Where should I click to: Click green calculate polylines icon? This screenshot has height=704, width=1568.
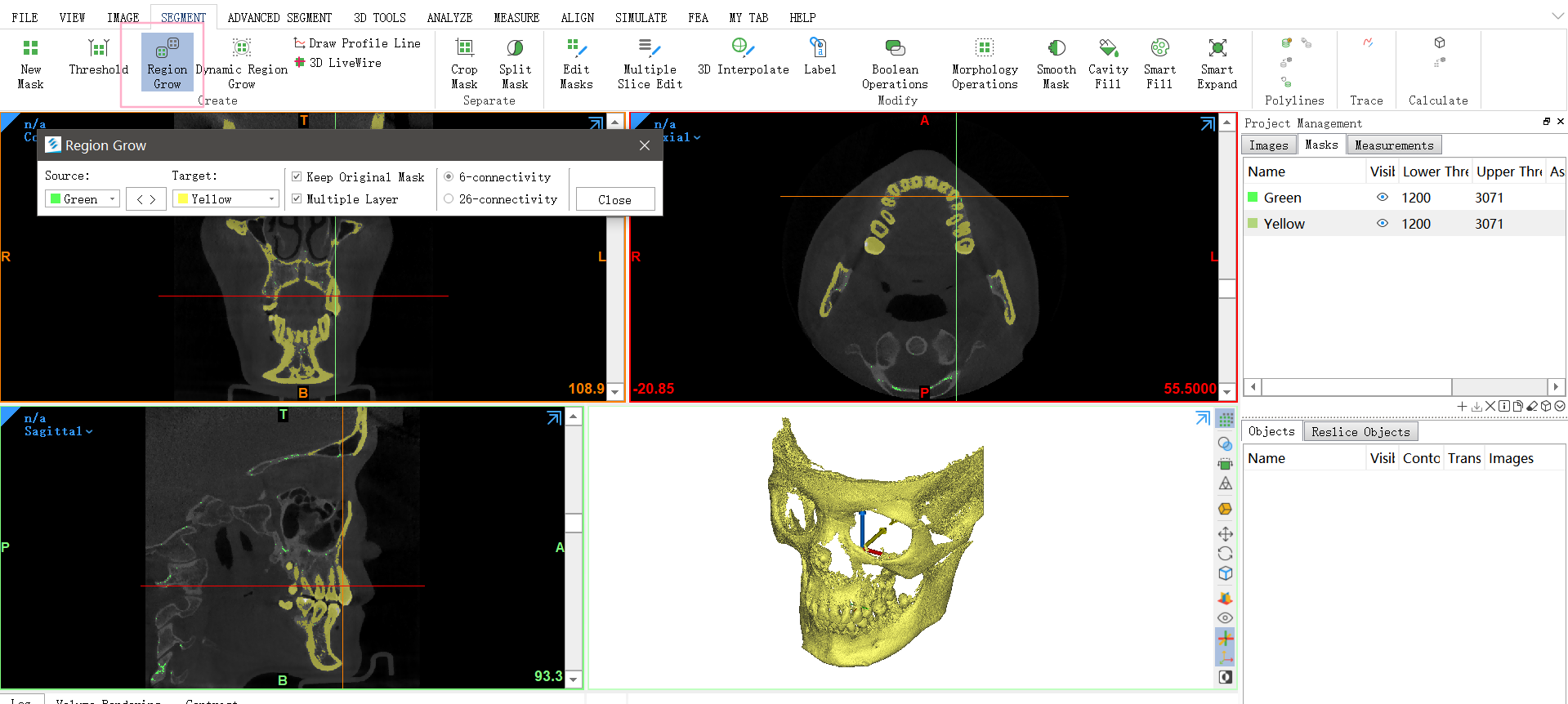tap(1286, 42)
